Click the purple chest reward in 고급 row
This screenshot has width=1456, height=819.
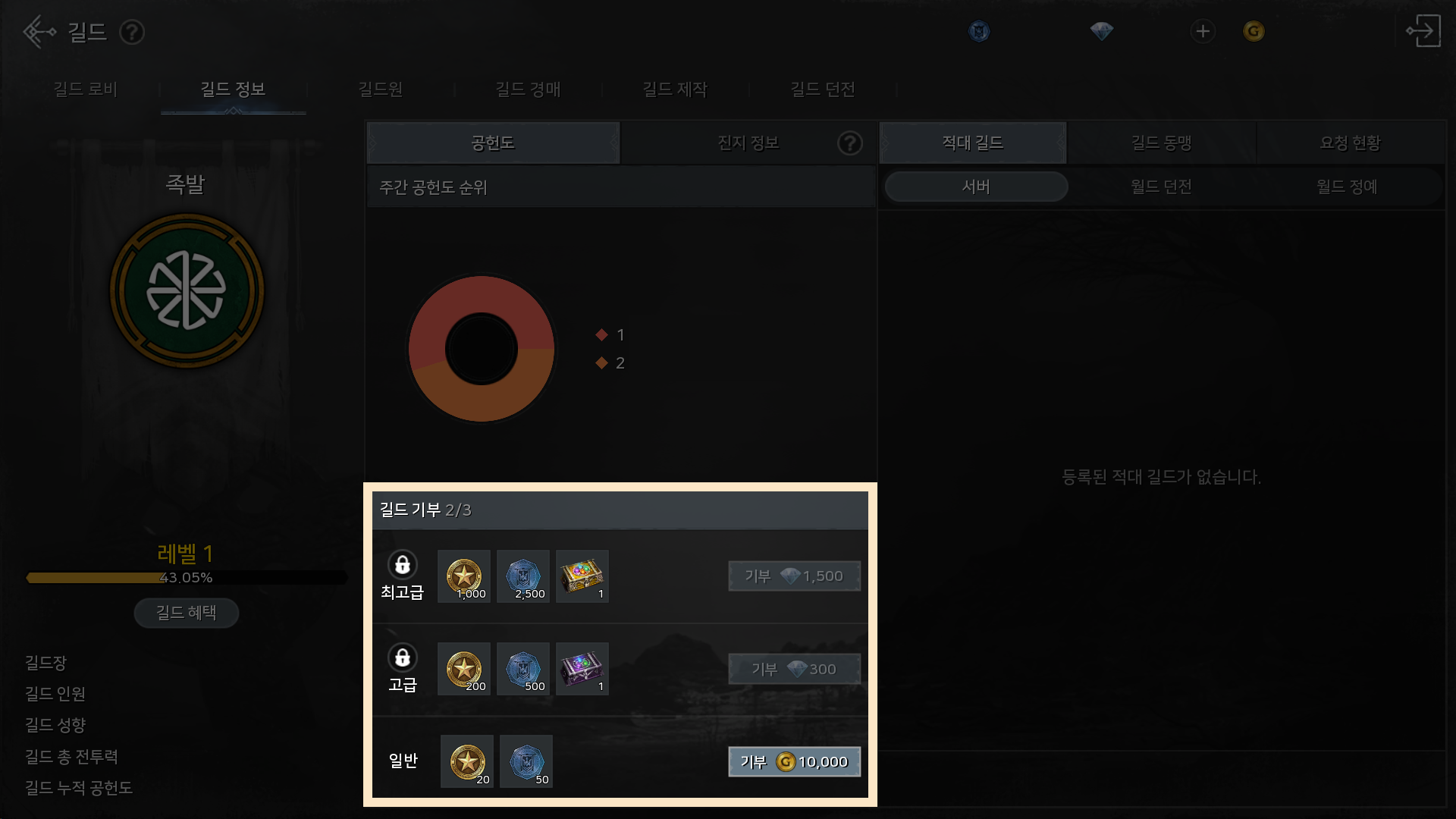tap(582, 669)
